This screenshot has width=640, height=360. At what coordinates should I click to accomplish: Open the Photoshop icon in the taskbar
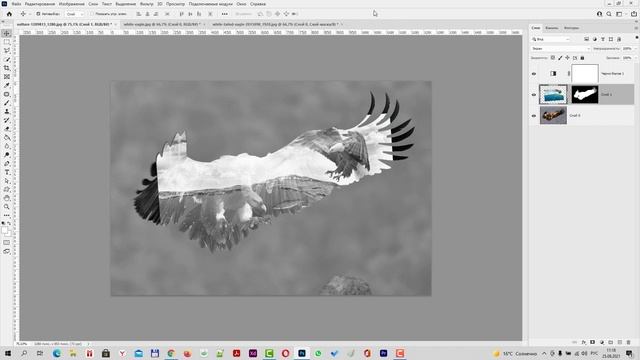pos(302,353)
